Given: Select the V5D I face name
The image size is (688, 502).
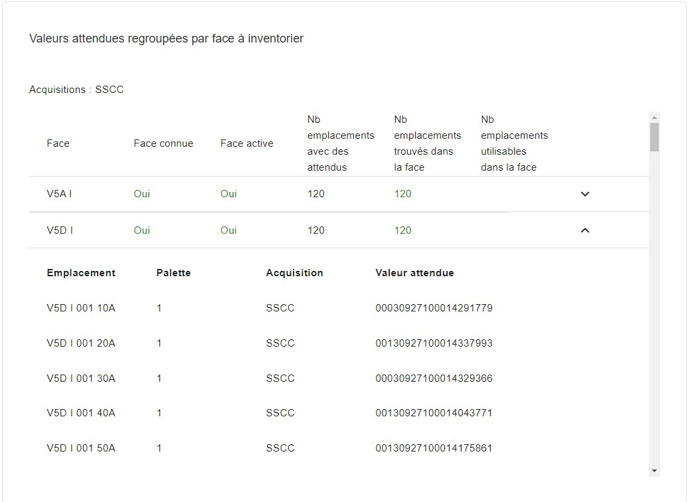Looking at the screenshot, I should point(59,230).
